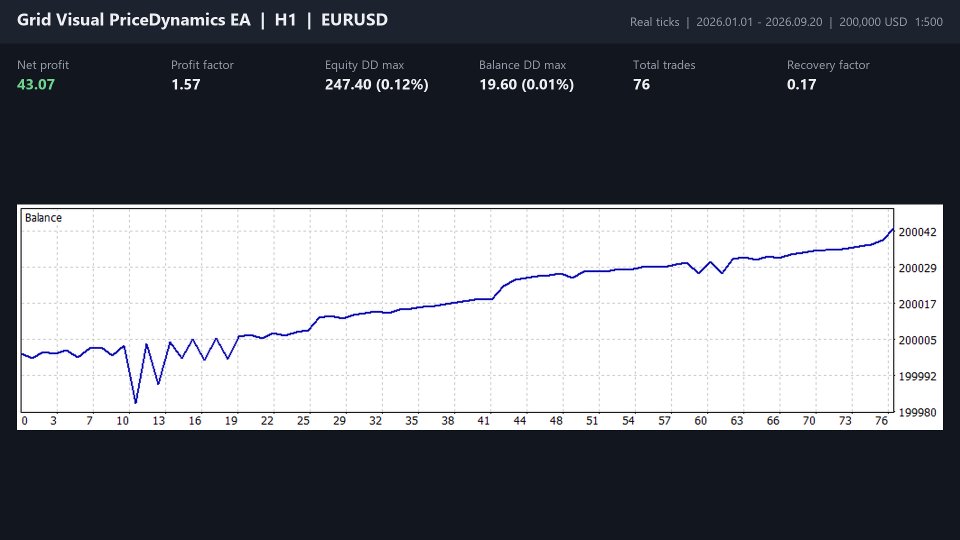Click the Equity DD max label
Viewport: 960px width, 540px height.
[364, 65]
